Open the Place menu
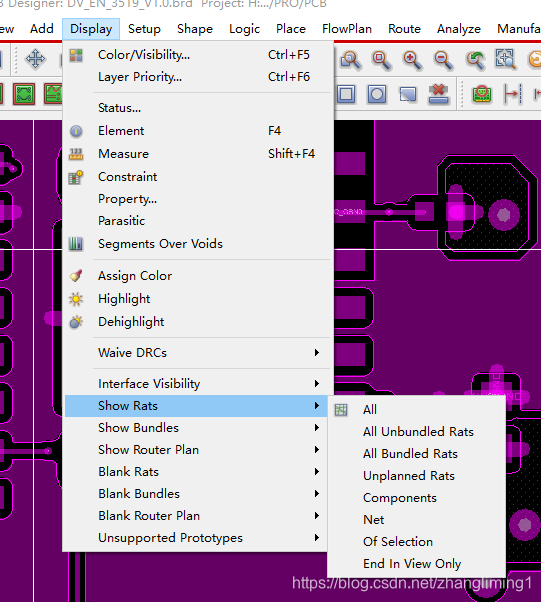This screenshot has height=602, width=541. (291, 29)
